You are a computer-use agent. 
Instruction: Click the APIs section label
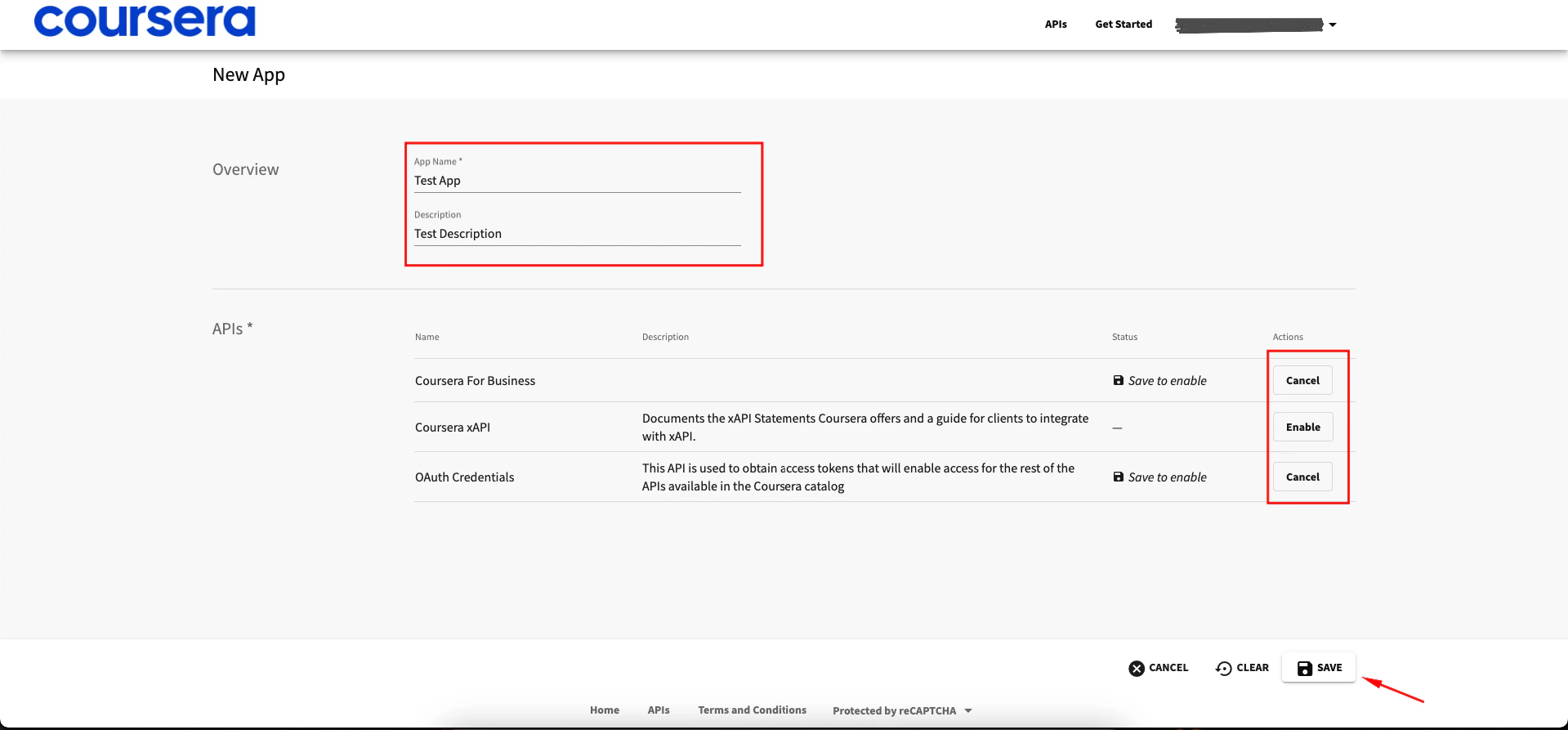[x=232, y=329]
